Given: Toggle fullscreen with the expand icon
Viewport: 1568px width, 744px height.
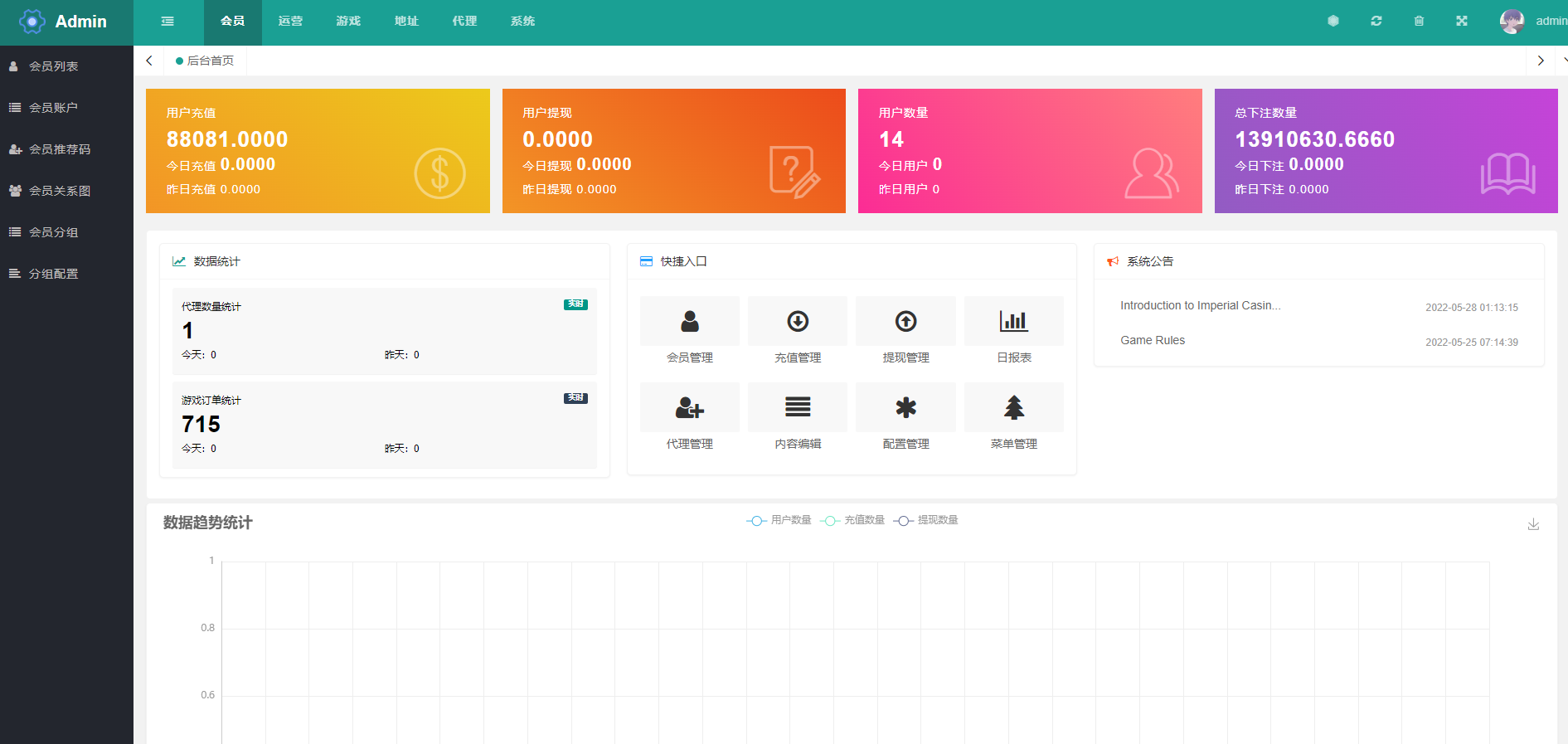Looking at the screenshot, I should (x=1462, y=22).
